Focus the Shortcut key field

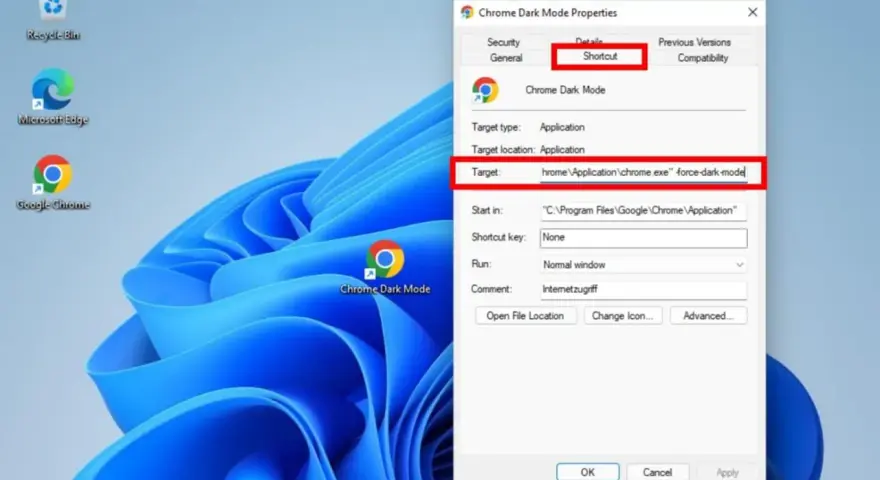click(x=644, y=237)
